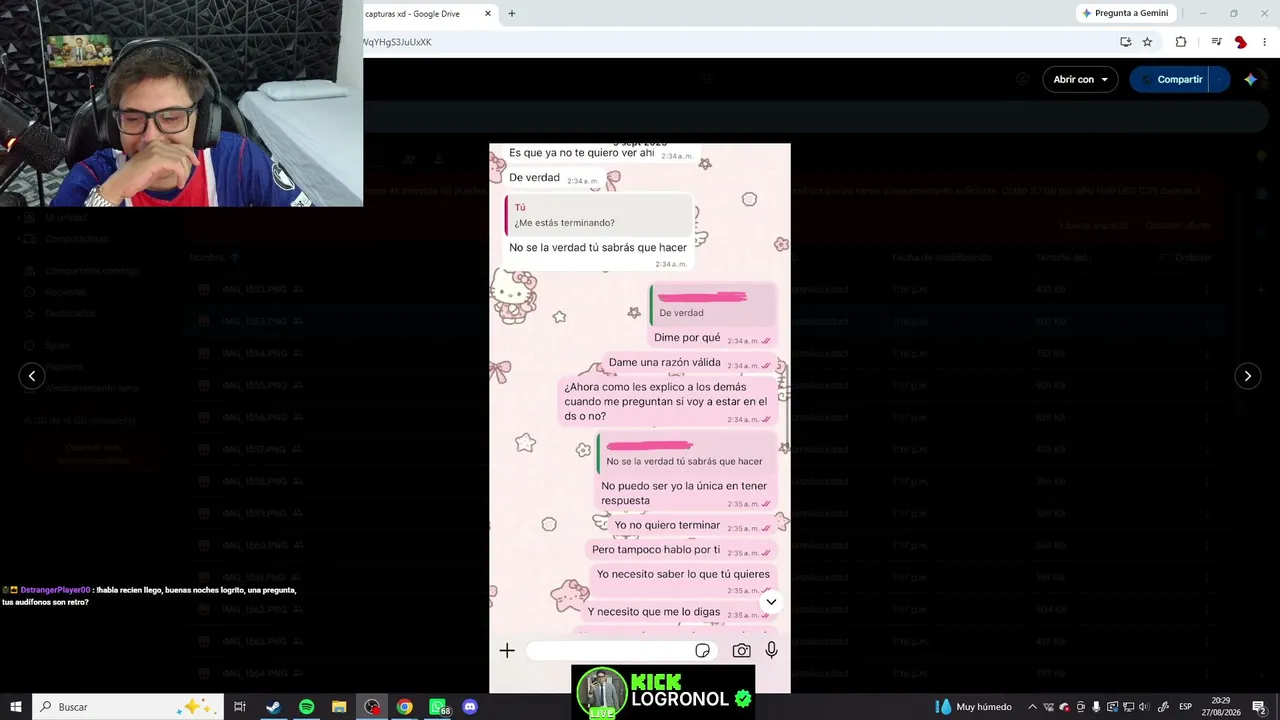Click the 'Muy húmedo' weather widget
The height and width of the screenshot is (720, 1280).
(973, 707)
